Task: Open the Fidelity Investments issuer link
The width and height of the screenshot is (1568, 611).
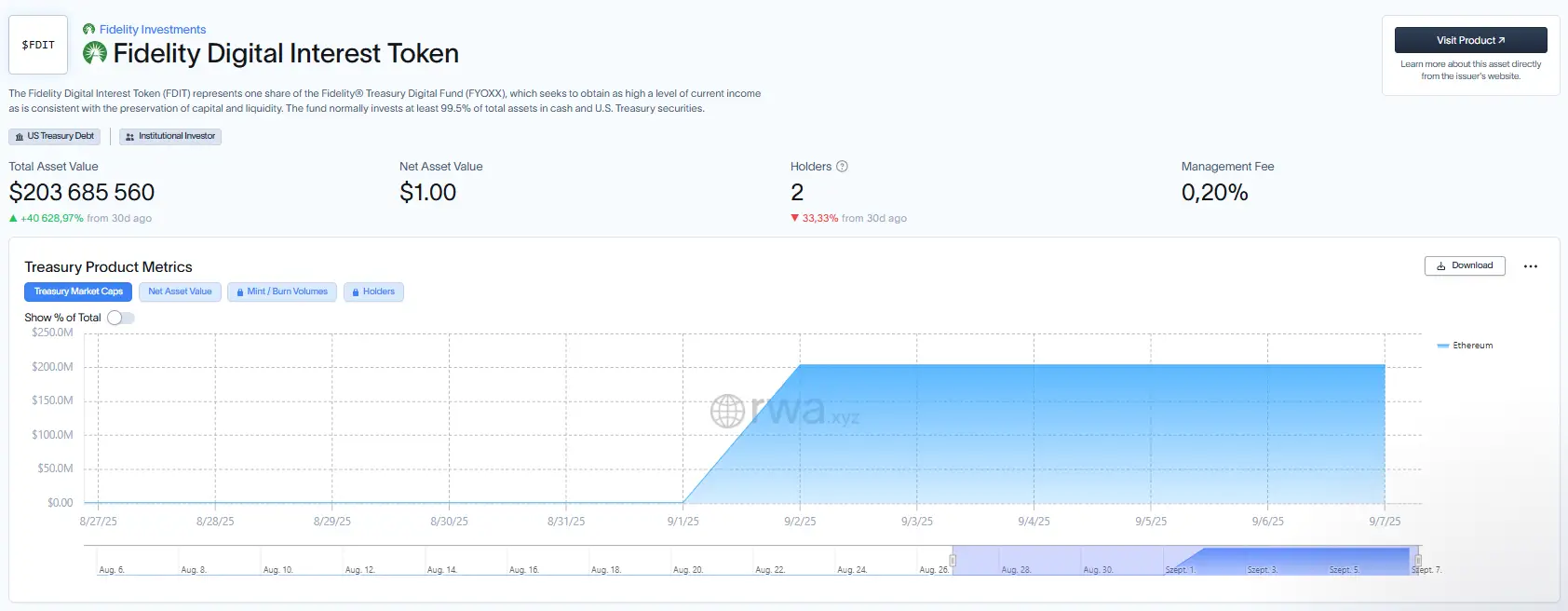Action: coord(153,30)
